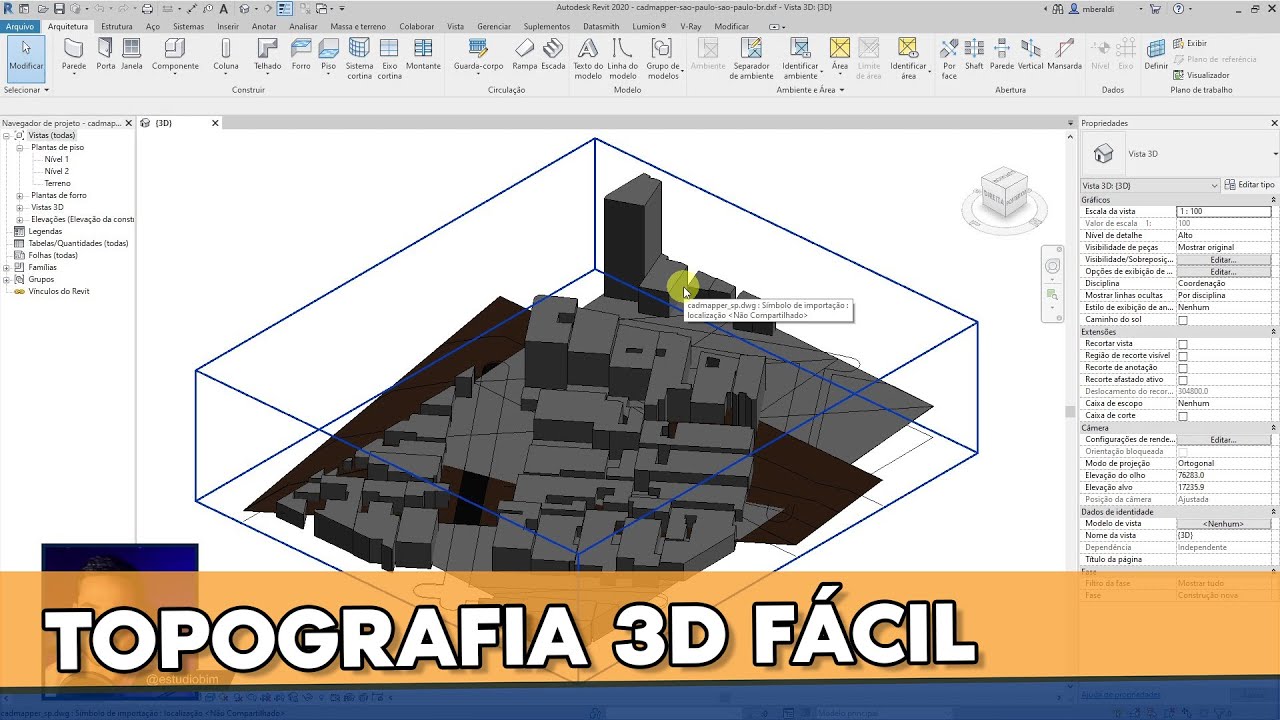Open the Grupo de modelos tool
Screen dimensions: 1280x720
[662, 59]
